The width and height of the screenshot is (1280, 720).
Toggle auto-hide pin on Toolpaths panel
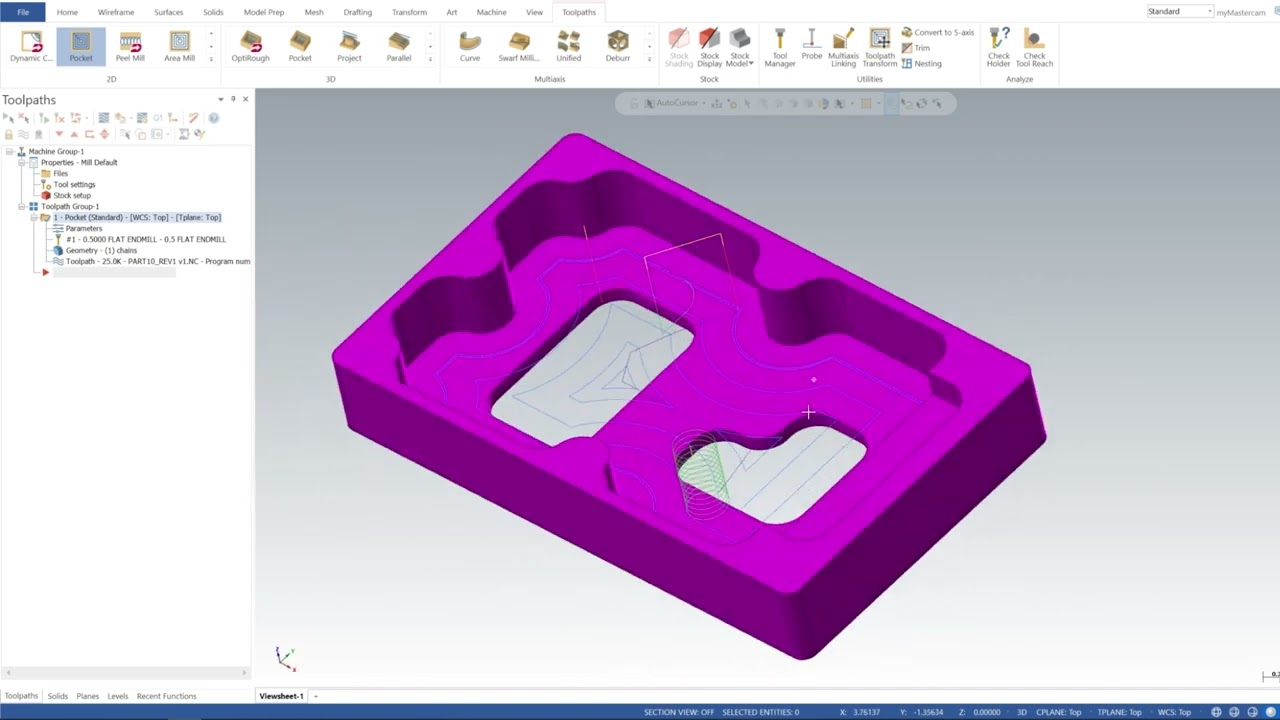pos(233,99)
